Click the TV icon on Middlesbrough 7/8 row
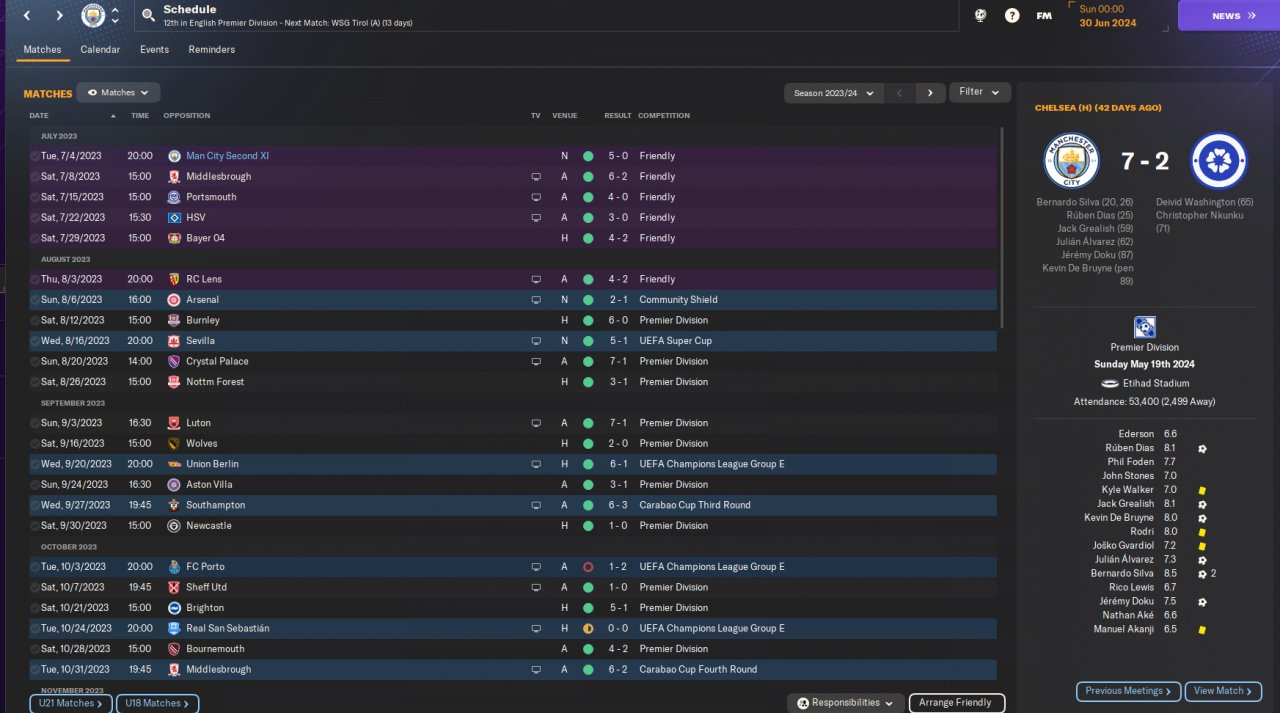Viewport: 1280px width, 713px height. [x=536, y=177]
